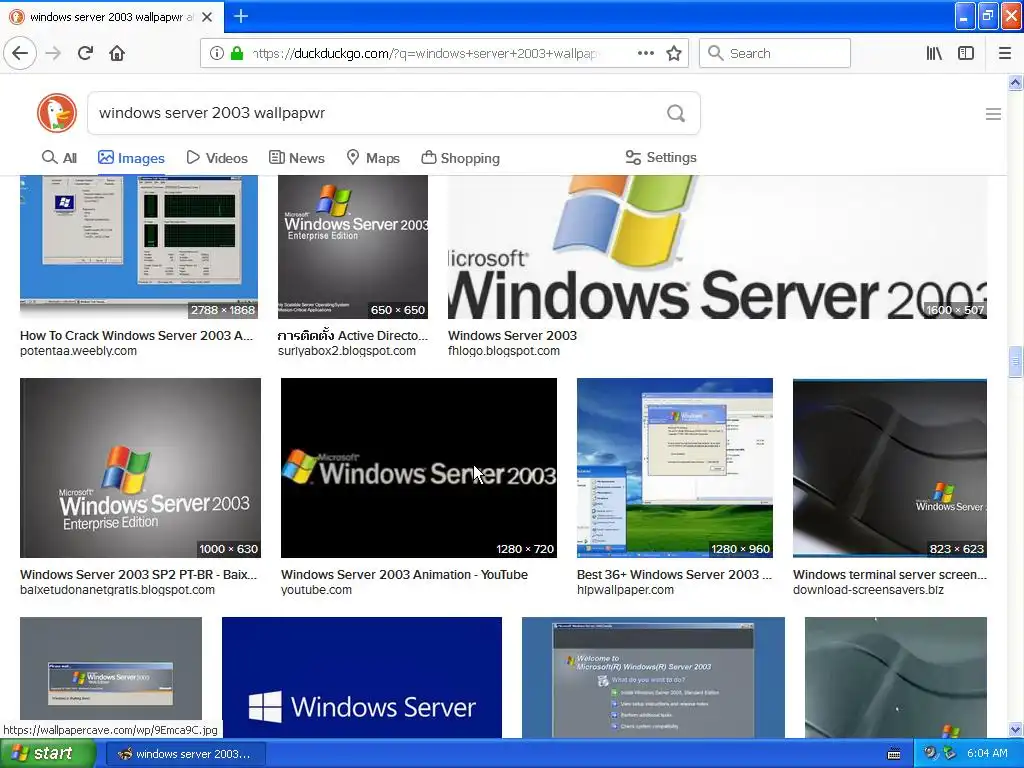Open the Firefox library icon
Image resolution: width=1024 pixels, height=768 pixels.
pyautogui.click(x=934, y=53)
